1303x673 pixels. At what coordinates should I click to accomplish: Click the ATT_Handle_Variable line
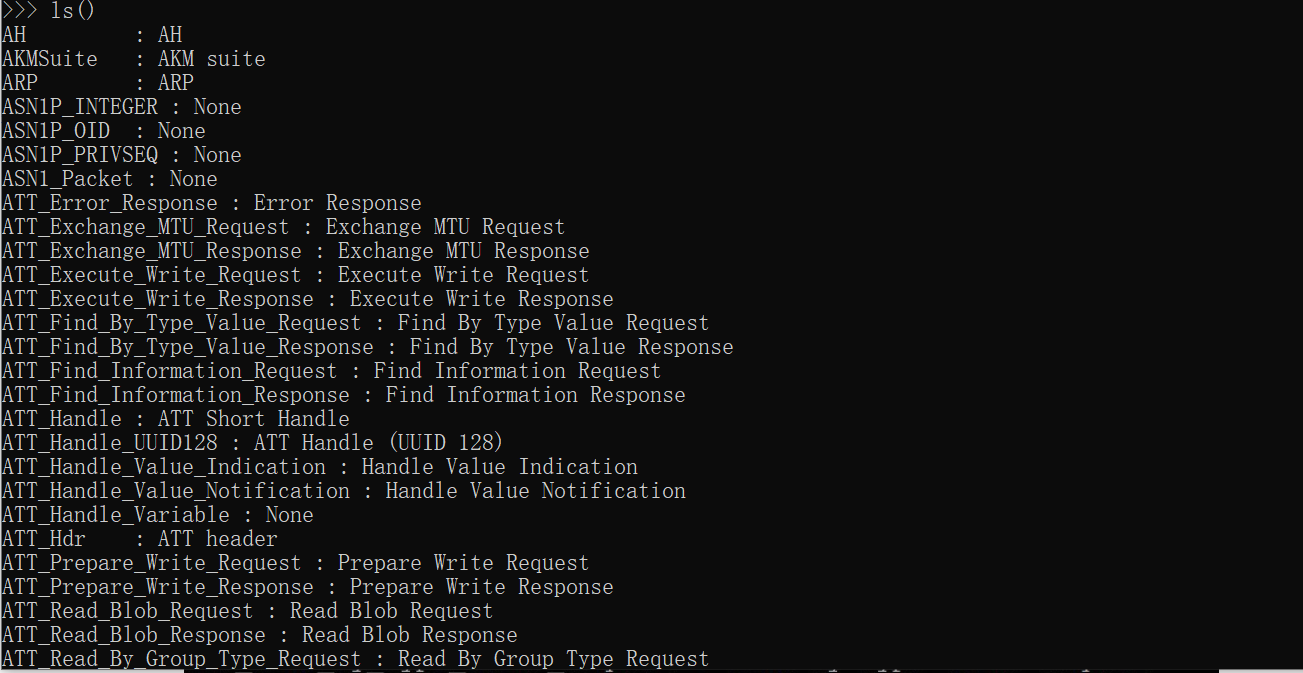coord(158,515)
